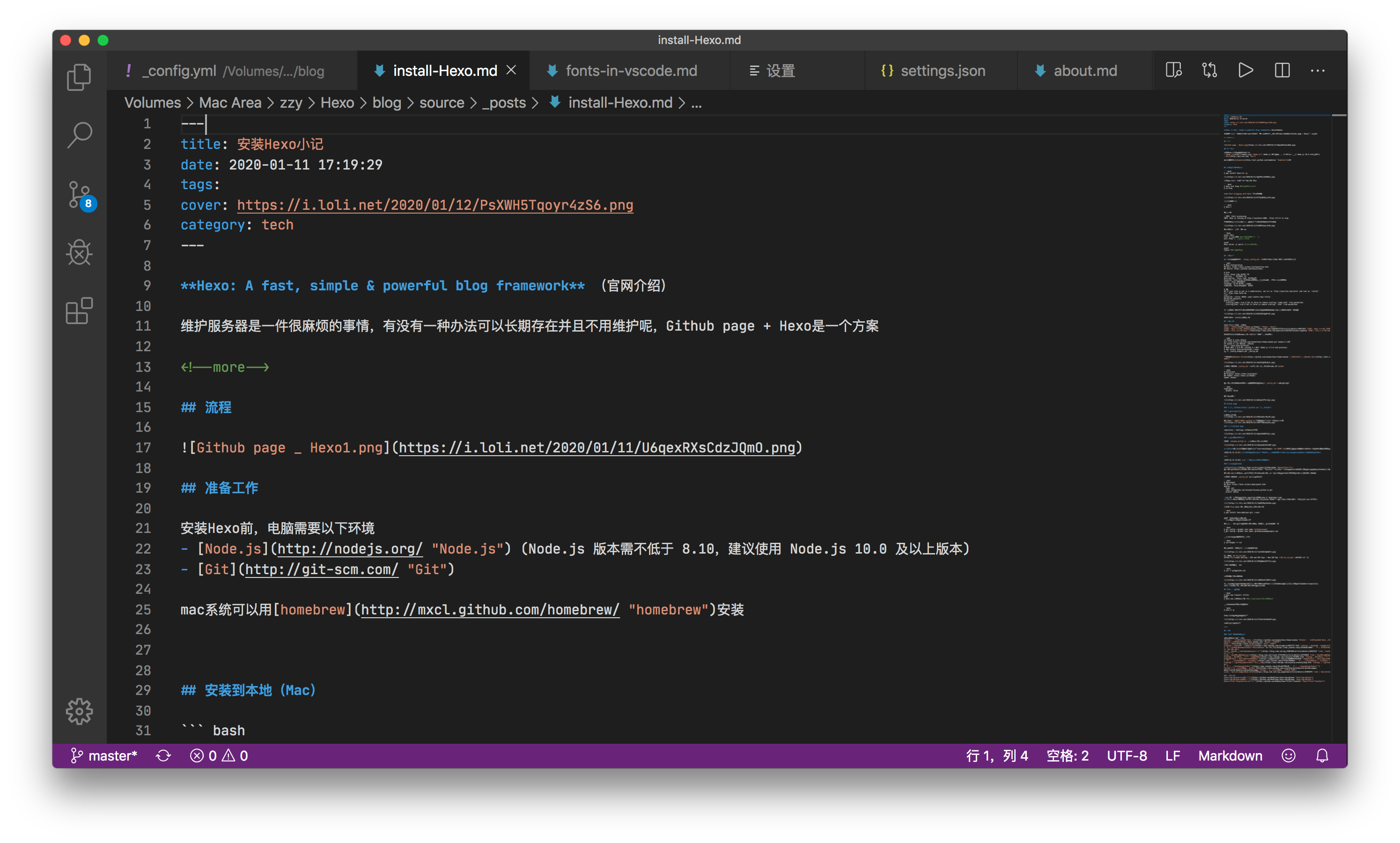Viewport: 1400px width, 843px height.
Task: Open the Run and Debug view
Action: (x=79, y=253)
